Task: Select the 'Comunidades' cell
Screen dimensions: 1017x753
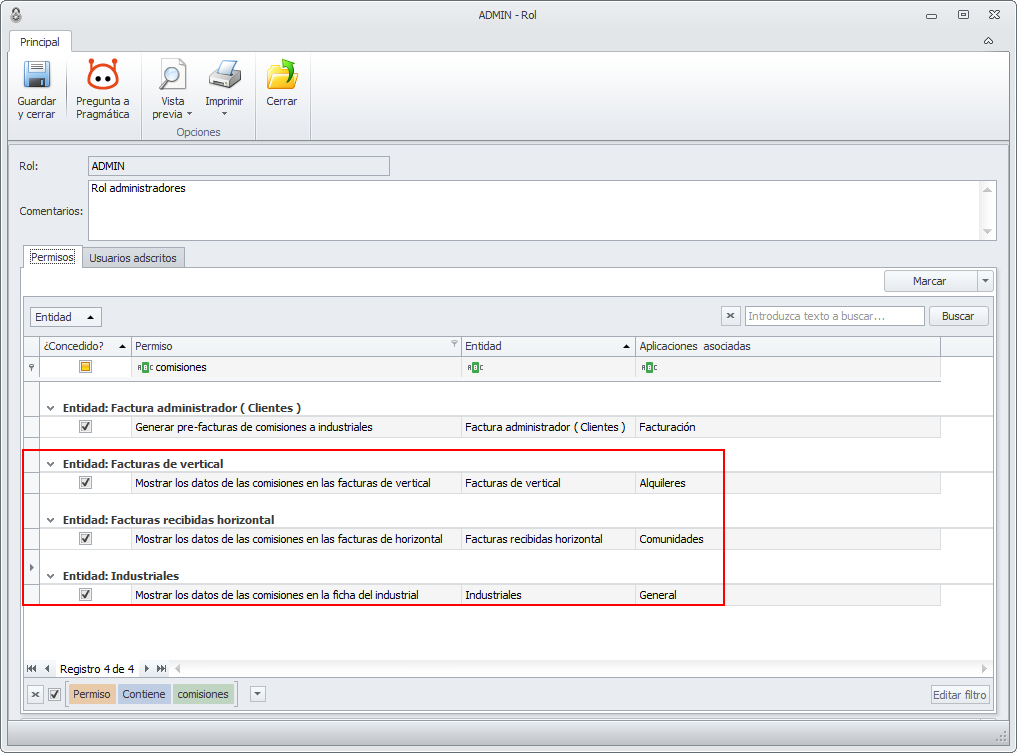Action: 787,539
